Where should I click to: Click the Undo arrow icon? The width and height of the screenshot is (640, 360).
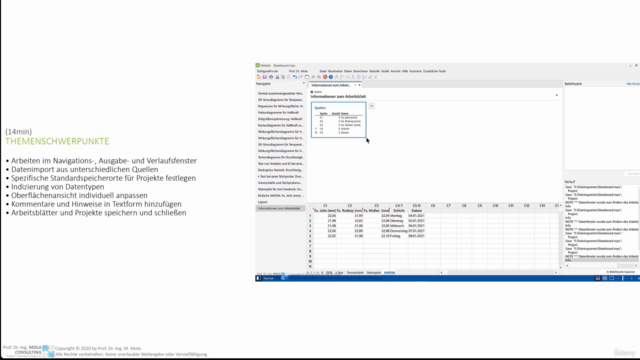click(x=295, y=77)
